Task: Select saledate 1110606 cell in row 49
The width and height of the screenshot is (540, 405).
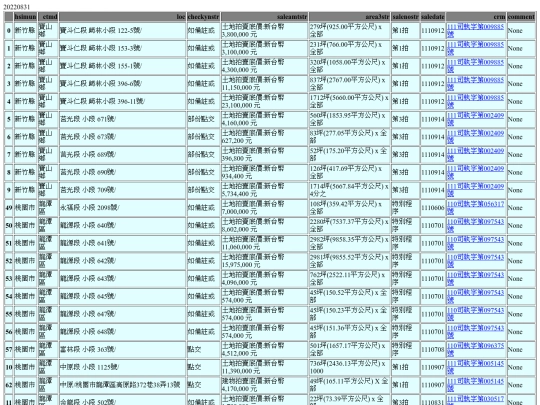Action: click(433, 208)
